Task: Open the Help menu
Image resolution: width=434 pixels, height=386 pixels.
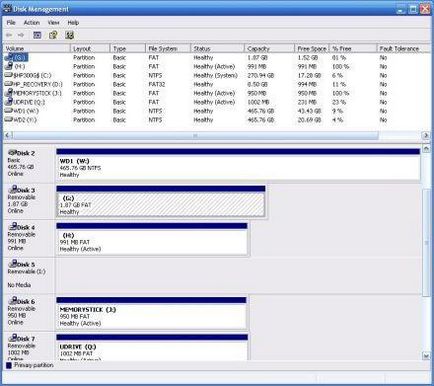Action: click(x=73, y=23)
